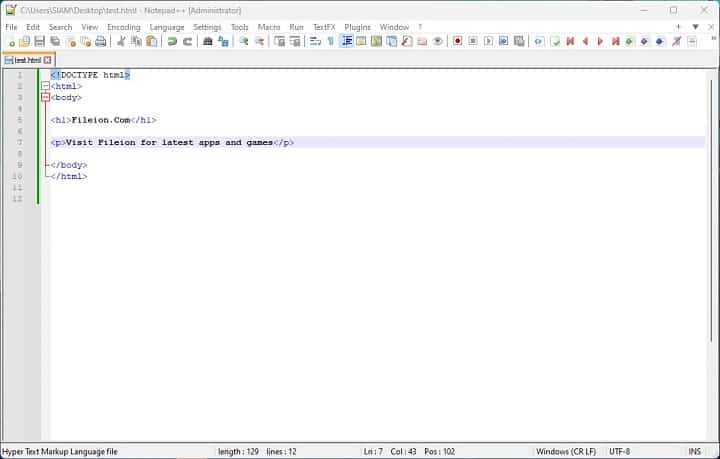Create a new file with toolbar icon
The width and height of the screenshot is (720, 459).
click(x=11, y=42)
